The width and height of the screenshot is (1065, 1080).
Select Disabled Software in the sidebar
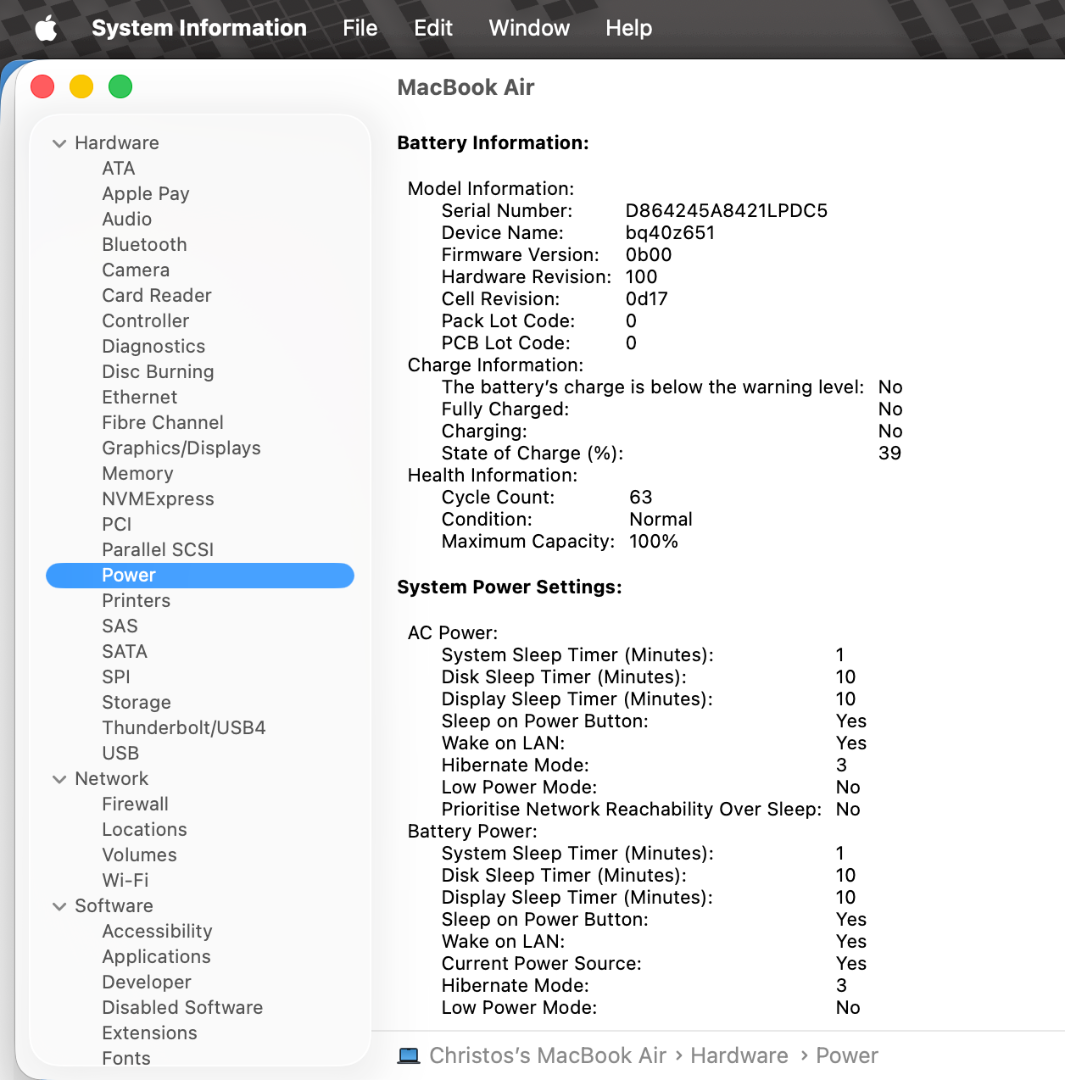(183, 1009)
